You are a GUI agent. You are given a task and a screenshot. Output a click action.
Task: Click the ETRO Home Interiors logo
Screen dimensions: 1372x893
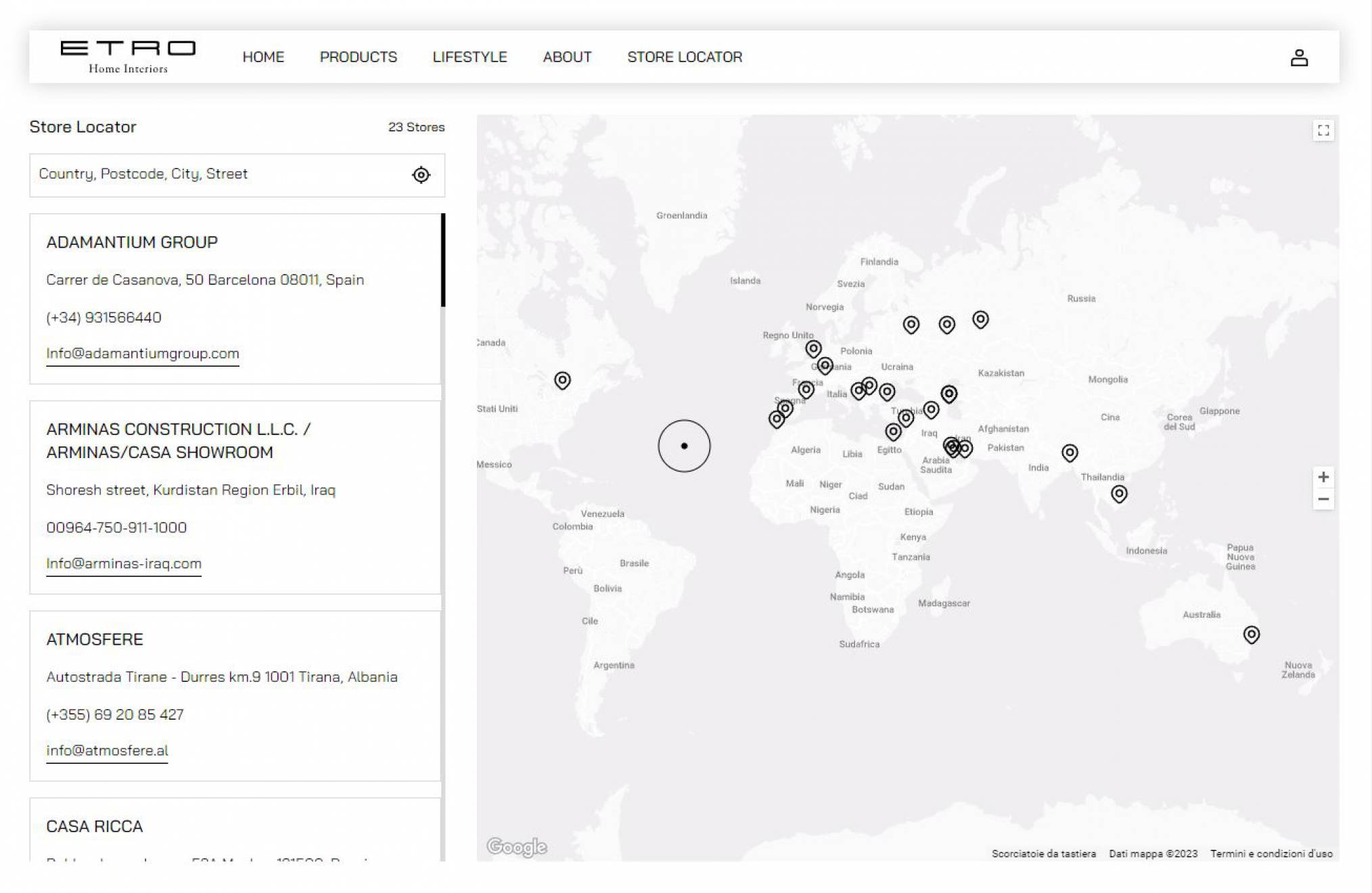pos(128,57)
